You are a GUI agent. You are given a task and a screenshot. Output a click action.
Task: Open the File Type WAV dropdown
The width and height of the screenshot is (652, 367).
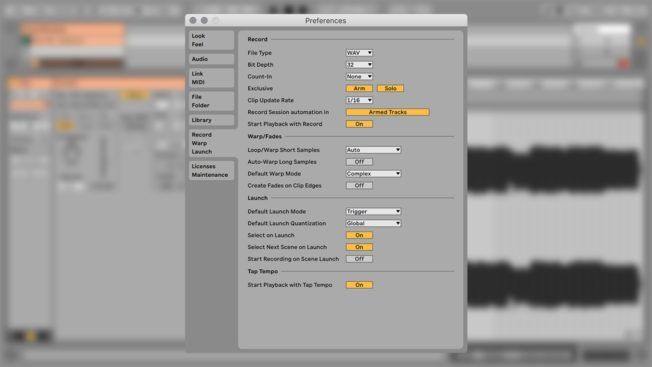pyautogui.click(x=359, y=53)
